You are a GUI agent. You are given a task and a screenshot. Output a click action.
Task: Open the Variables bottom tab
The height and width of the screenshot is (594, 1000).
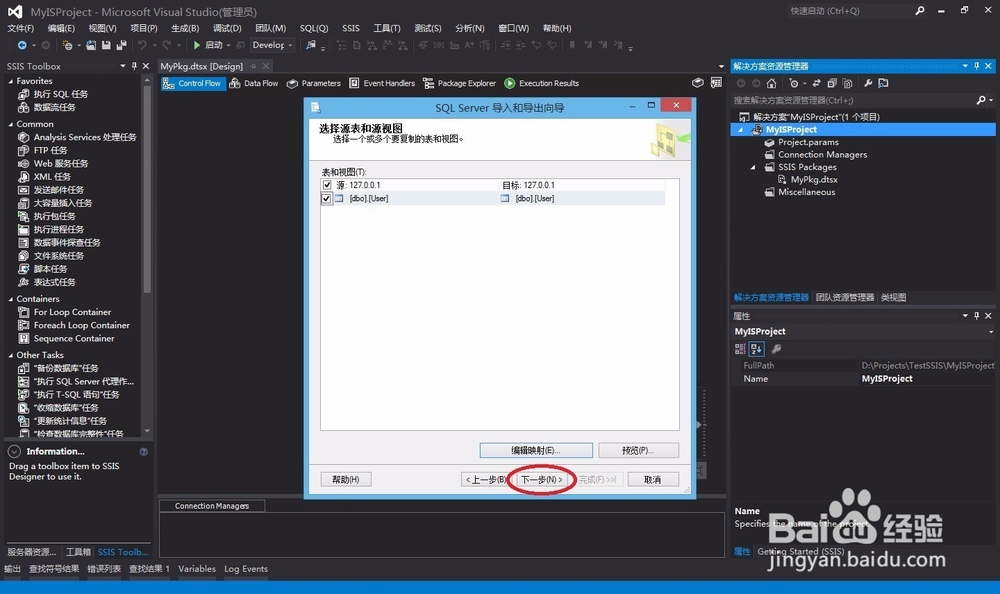196,569
